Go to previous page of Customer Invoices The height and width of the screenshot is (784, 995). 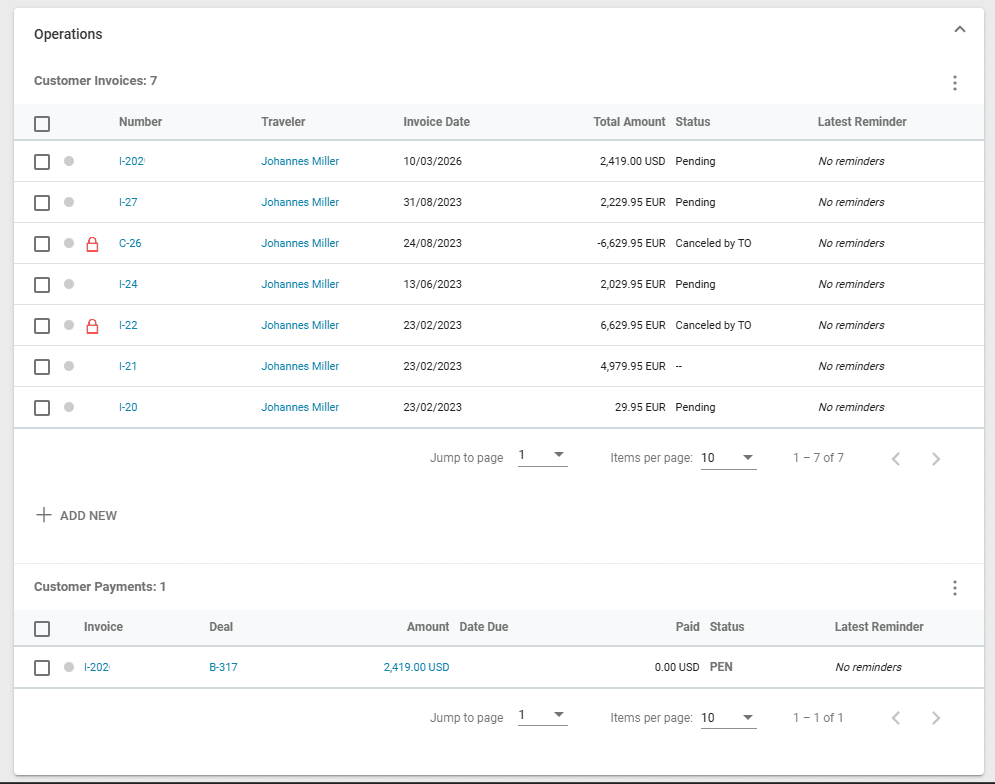coord(896,459)
